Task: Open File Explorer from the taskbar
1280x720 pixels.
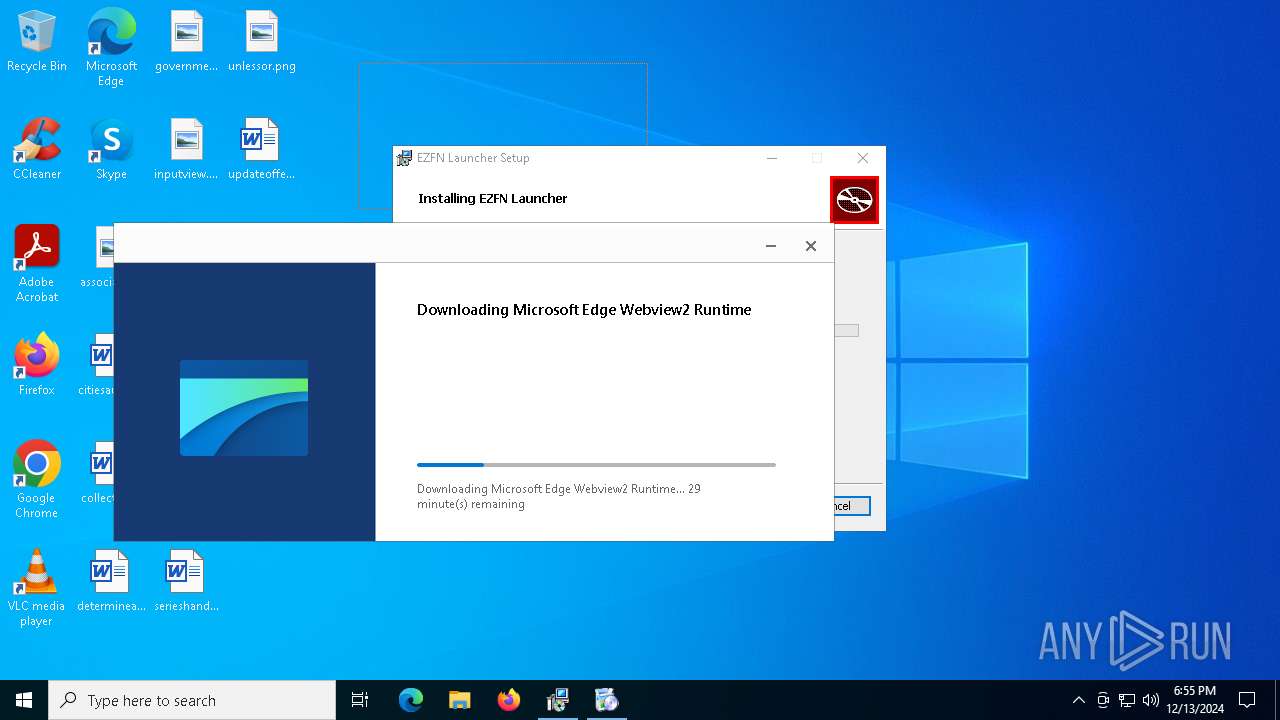Action: click(x=460, y=700)
